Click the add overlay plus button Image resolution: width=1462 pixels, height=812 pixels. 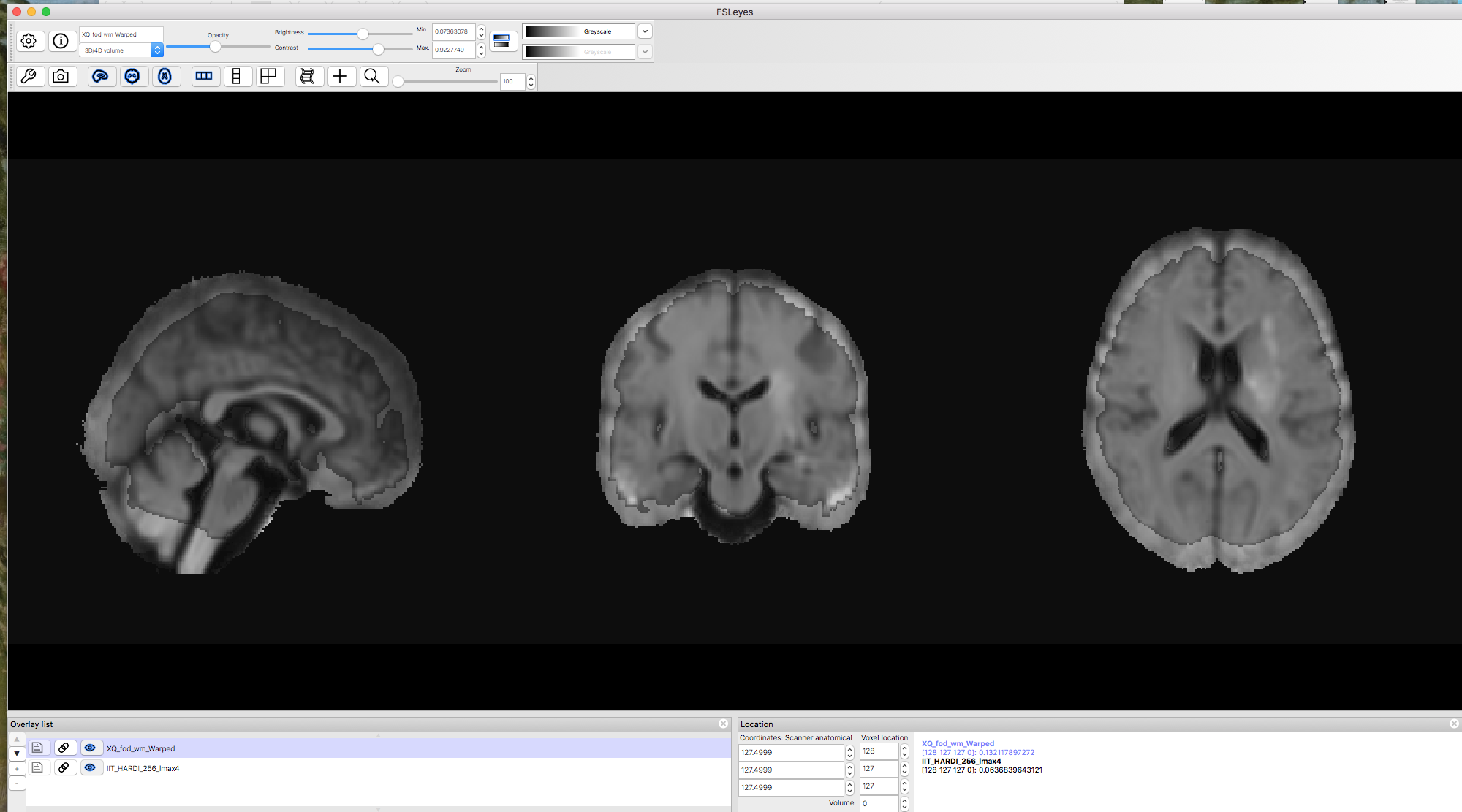(x=17, y=769)
